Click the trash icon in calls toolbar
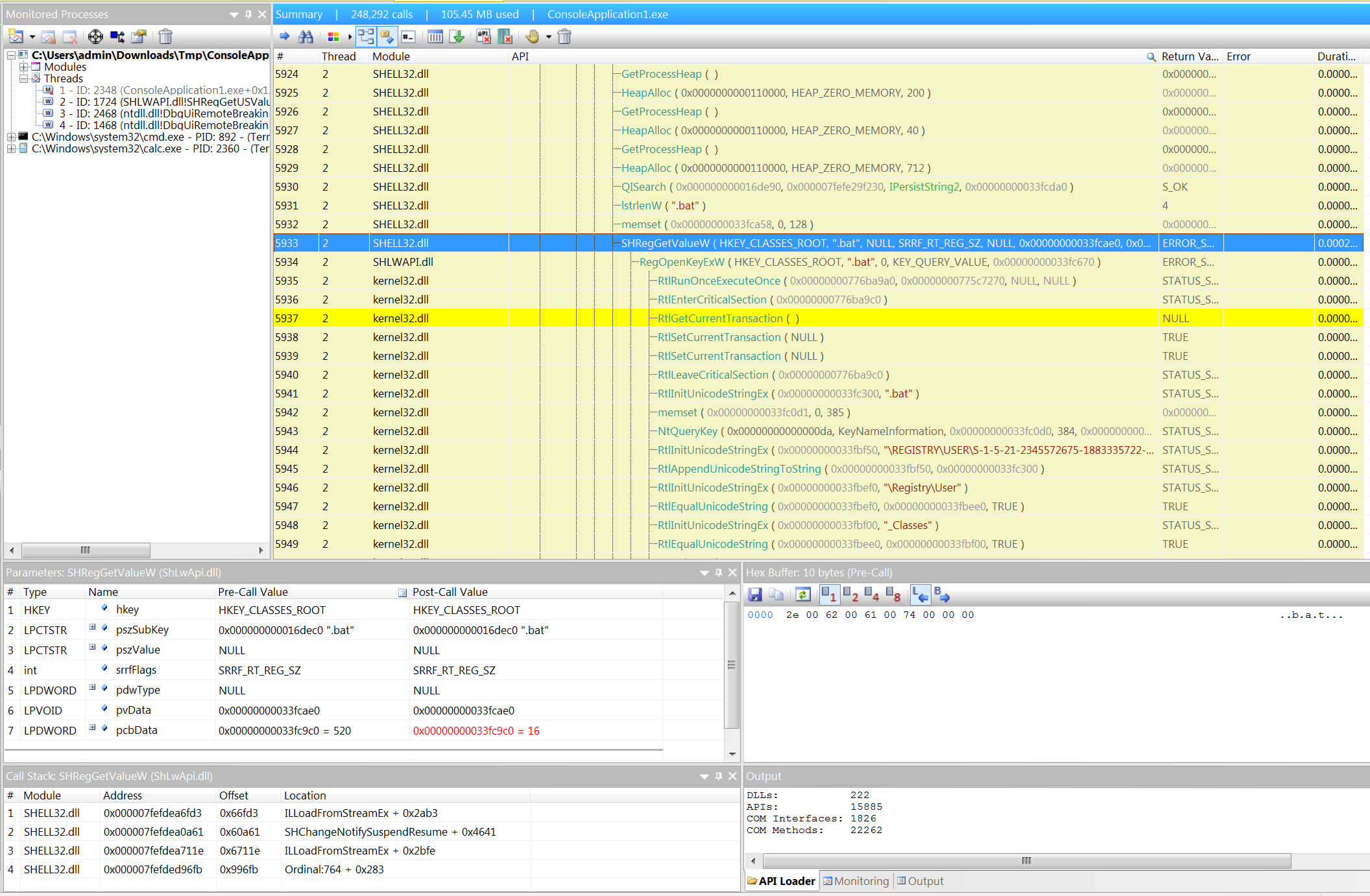1370x896 pixels. (x=564, y=37)
